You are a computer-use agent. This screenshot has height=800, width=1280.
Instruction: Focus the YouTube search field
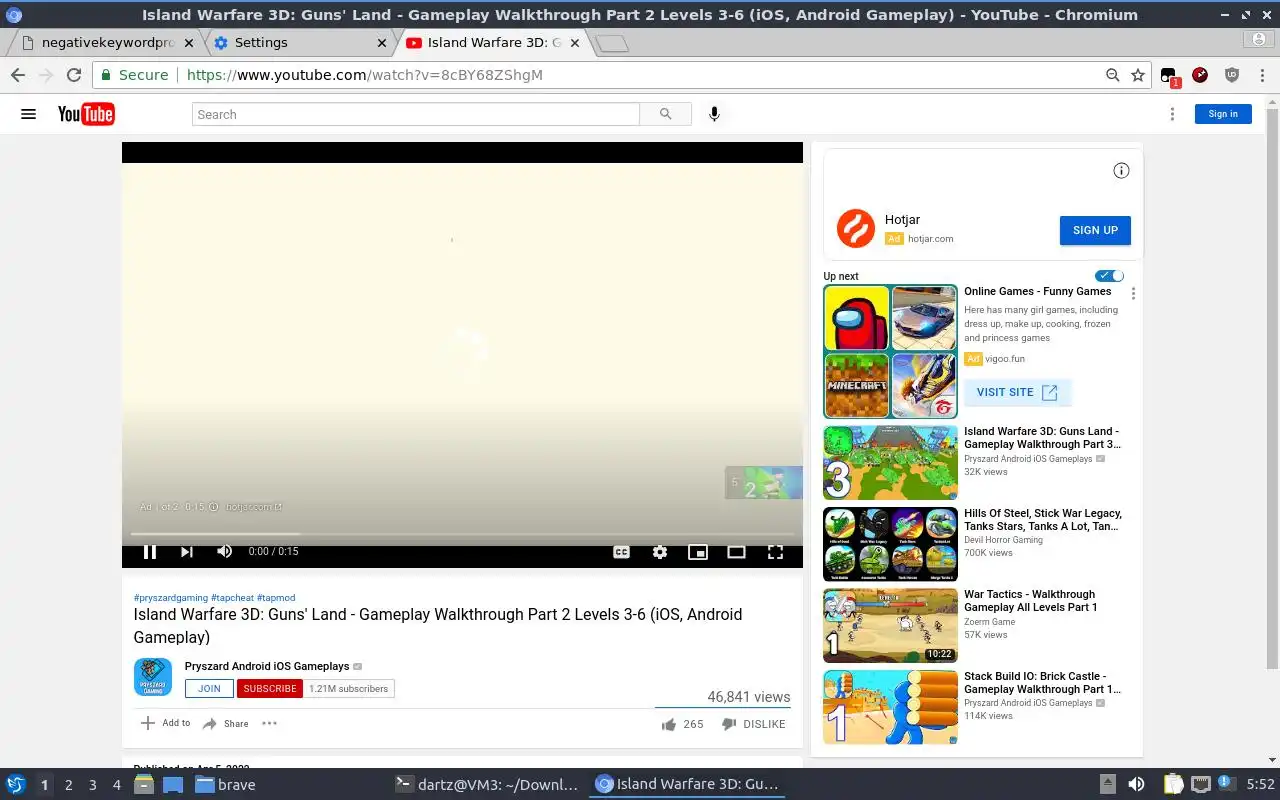415,114
